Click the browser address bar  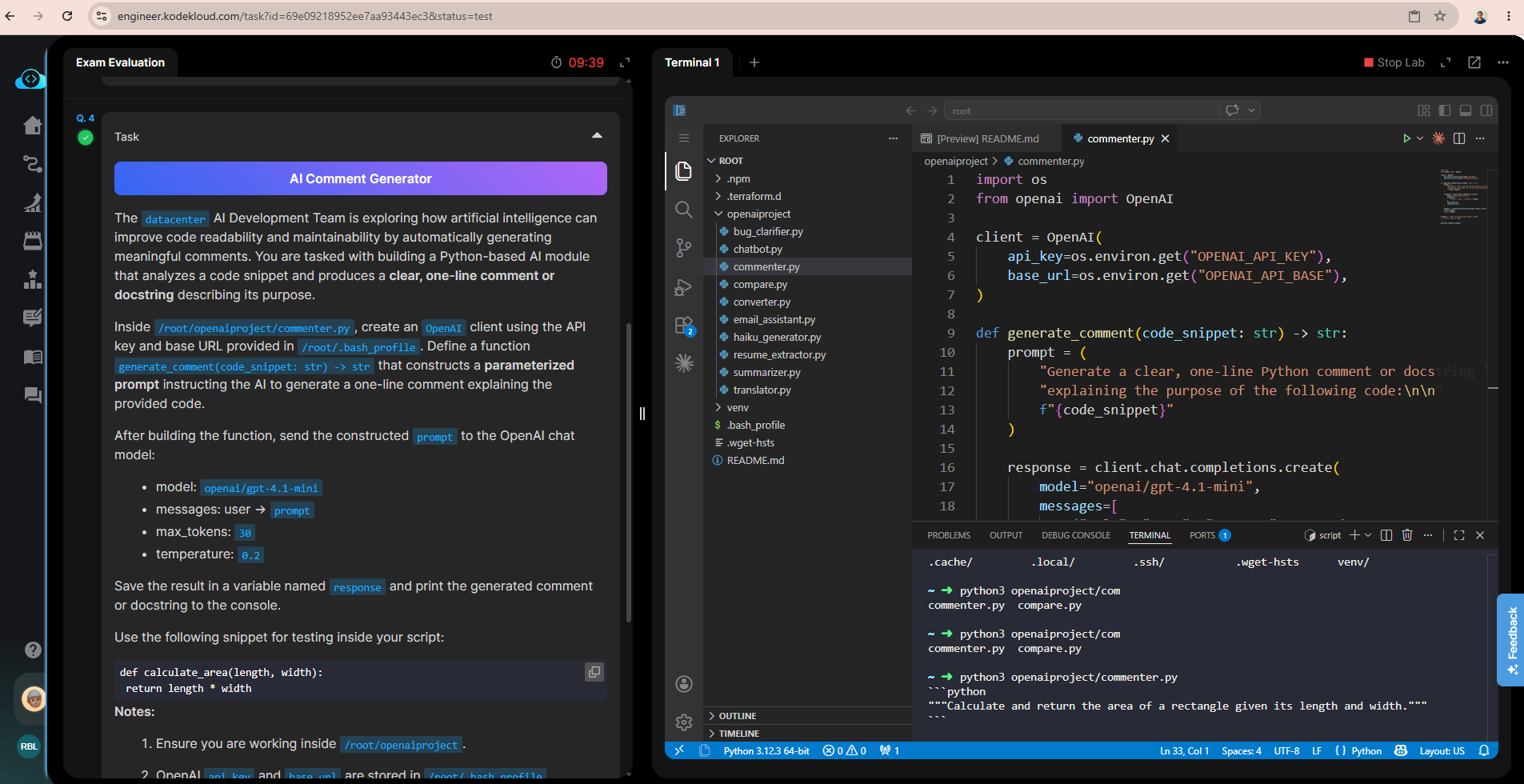pyautogui.click(x=752, y=16)
